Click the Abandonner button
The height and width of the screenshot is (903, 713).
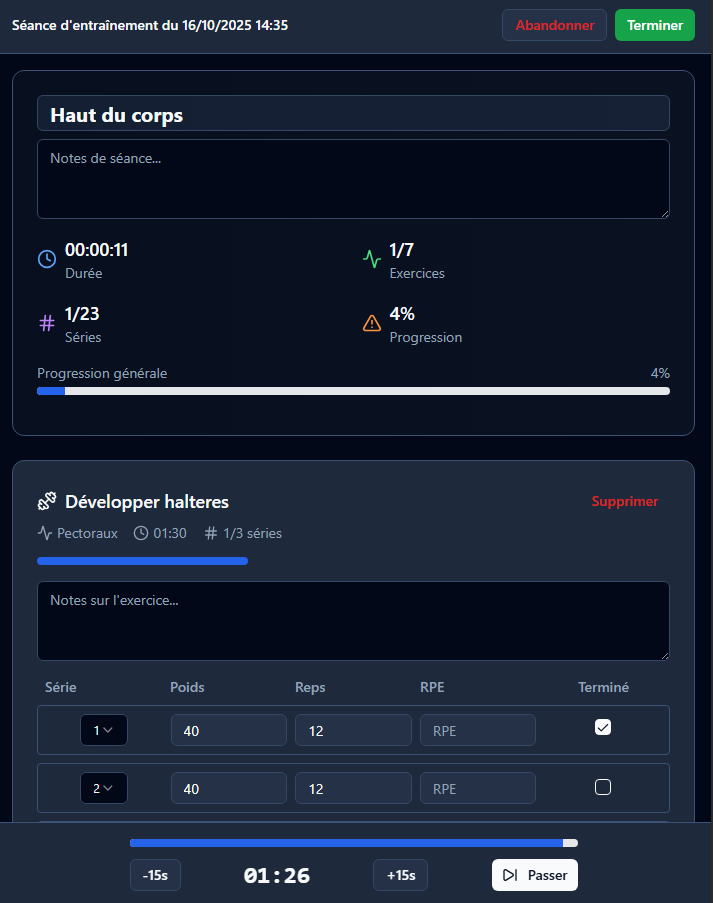click(554, 25)
